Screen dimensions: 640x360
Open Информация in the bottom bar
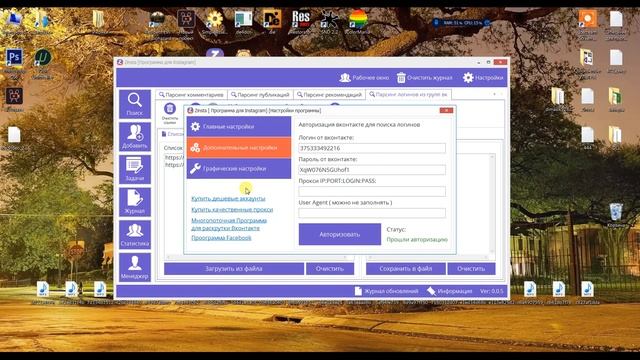click(449, 291)
